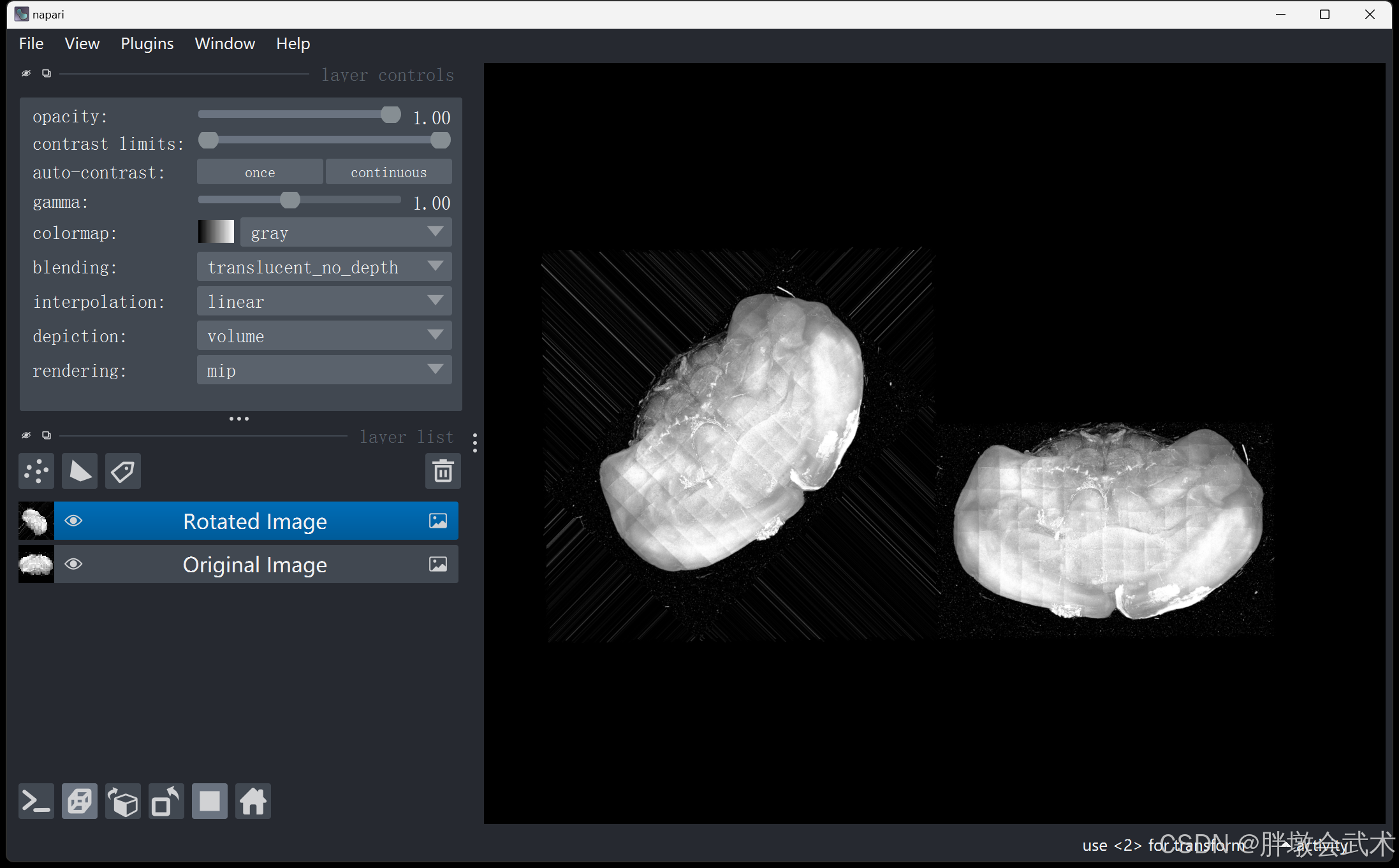Open the Plugins menu
The image size is (1399, 868).
coord(147,43)
